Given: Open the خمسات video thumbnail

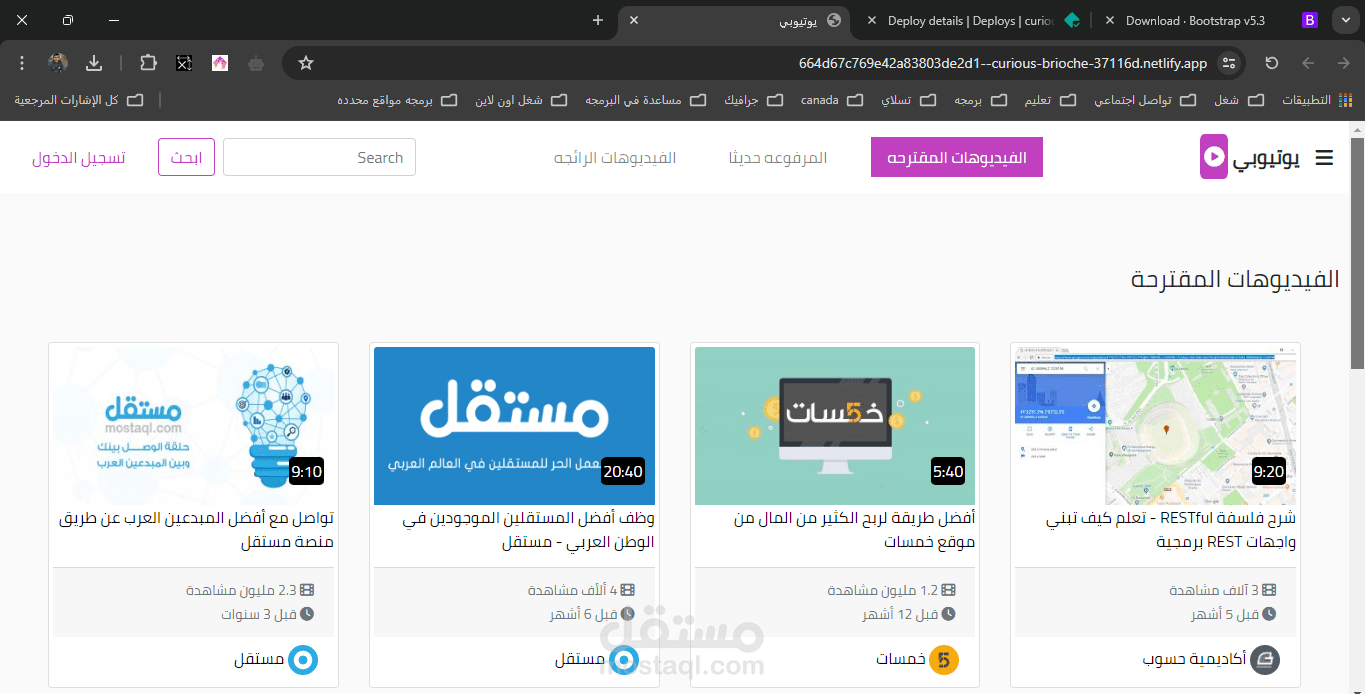Looking at the screenshot, I should pos(834,425).
